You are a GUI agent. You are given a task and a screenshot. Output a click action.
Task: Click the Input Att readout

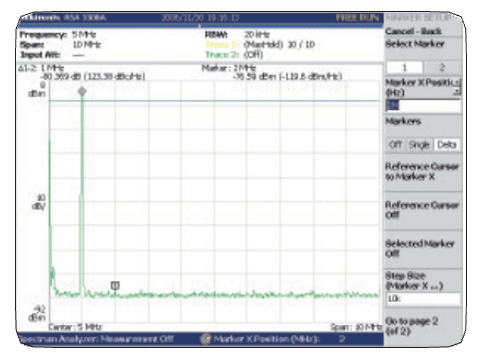tap(52, 55)
